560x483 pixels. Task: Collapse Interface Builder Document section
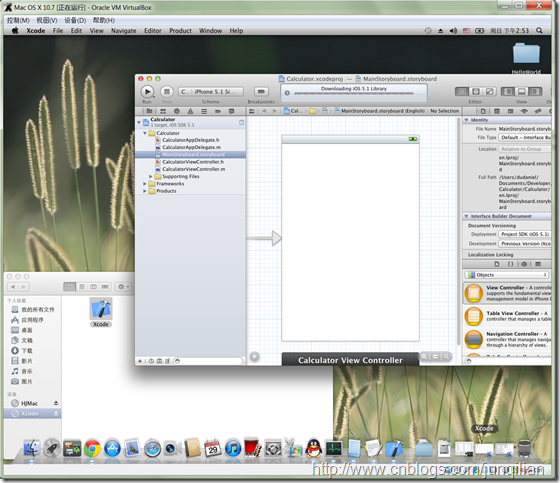click(x=466, y=216)
